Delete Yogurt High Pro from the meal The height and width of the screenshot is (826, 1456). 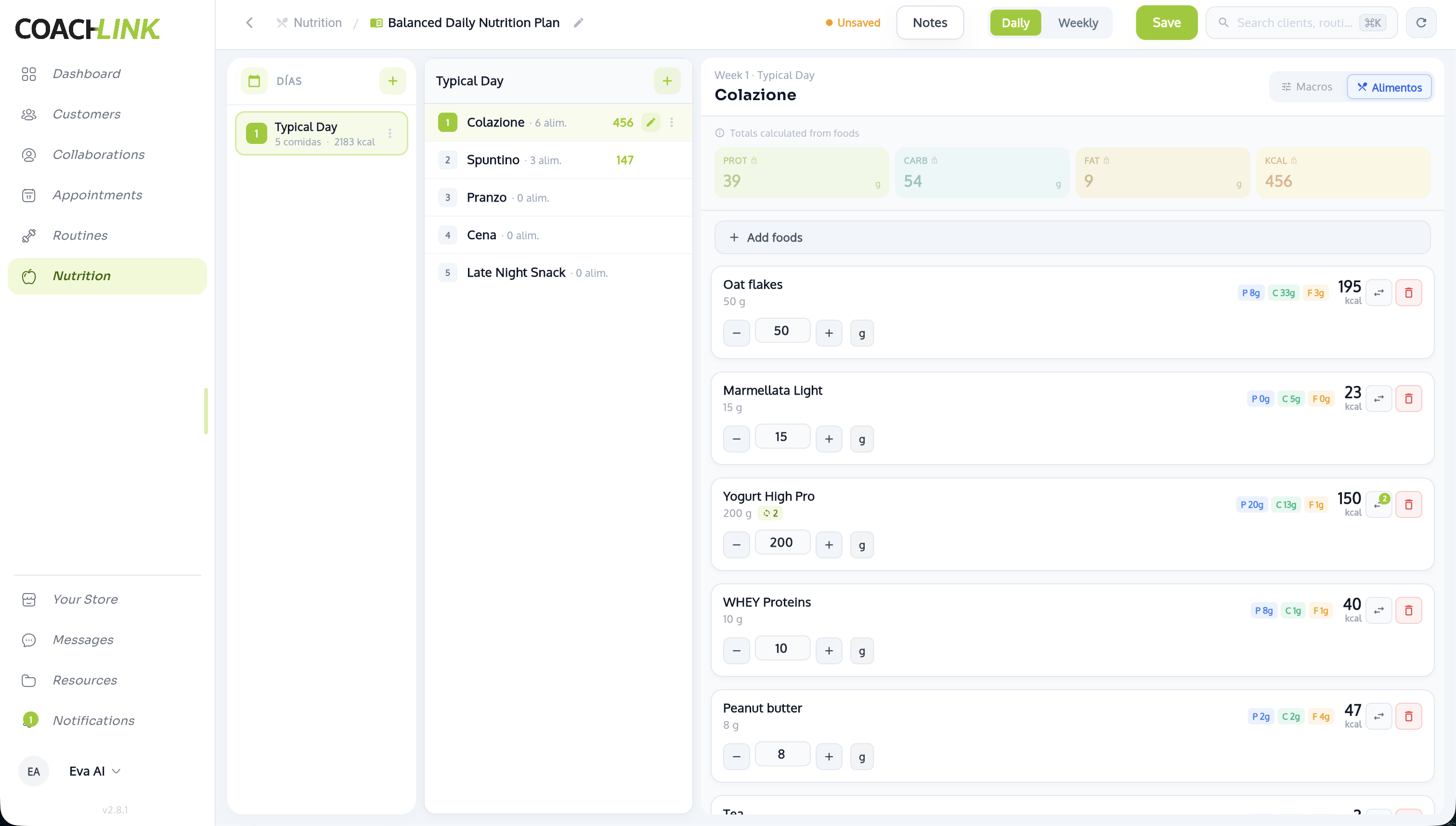[1408, 504]
